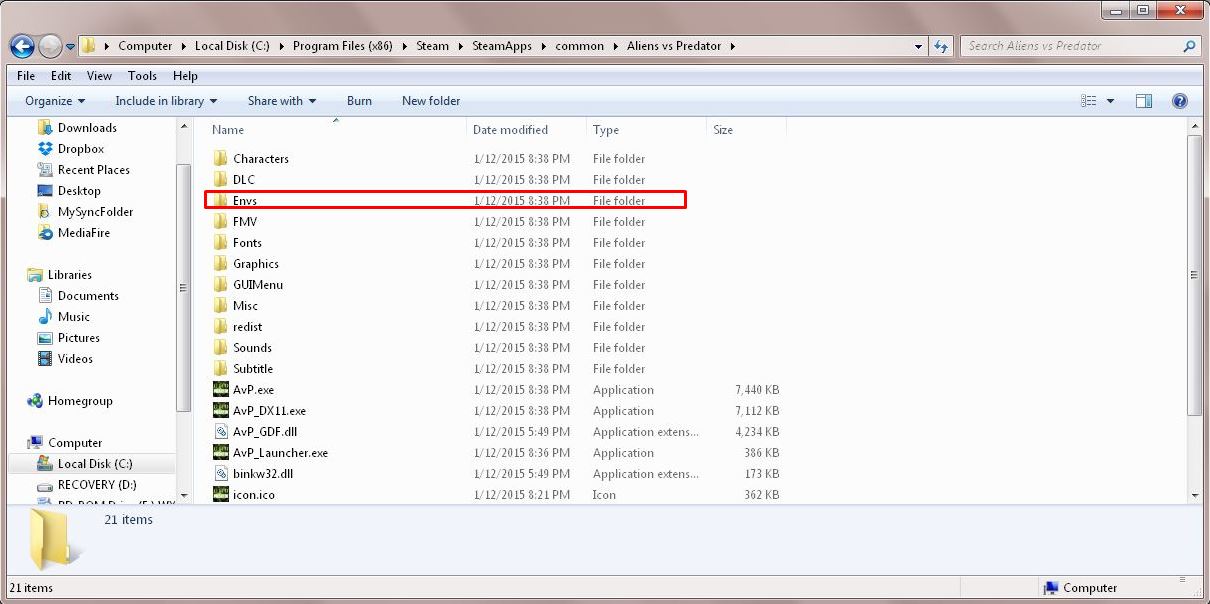Select Dropbox in navigation pane

(x=80, y=149)
